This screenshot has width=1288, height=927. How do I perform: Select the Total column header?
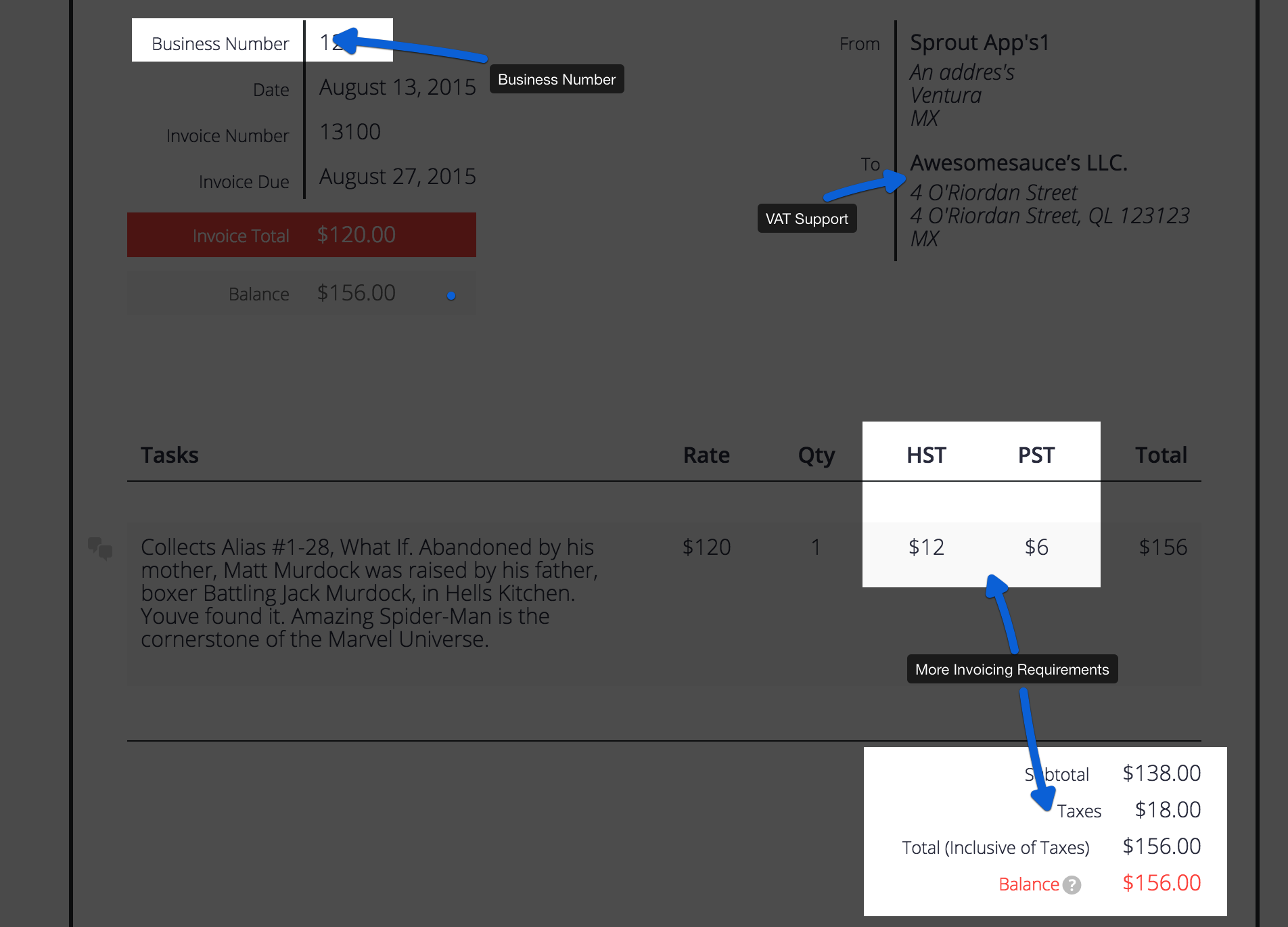coord(1161,455)
